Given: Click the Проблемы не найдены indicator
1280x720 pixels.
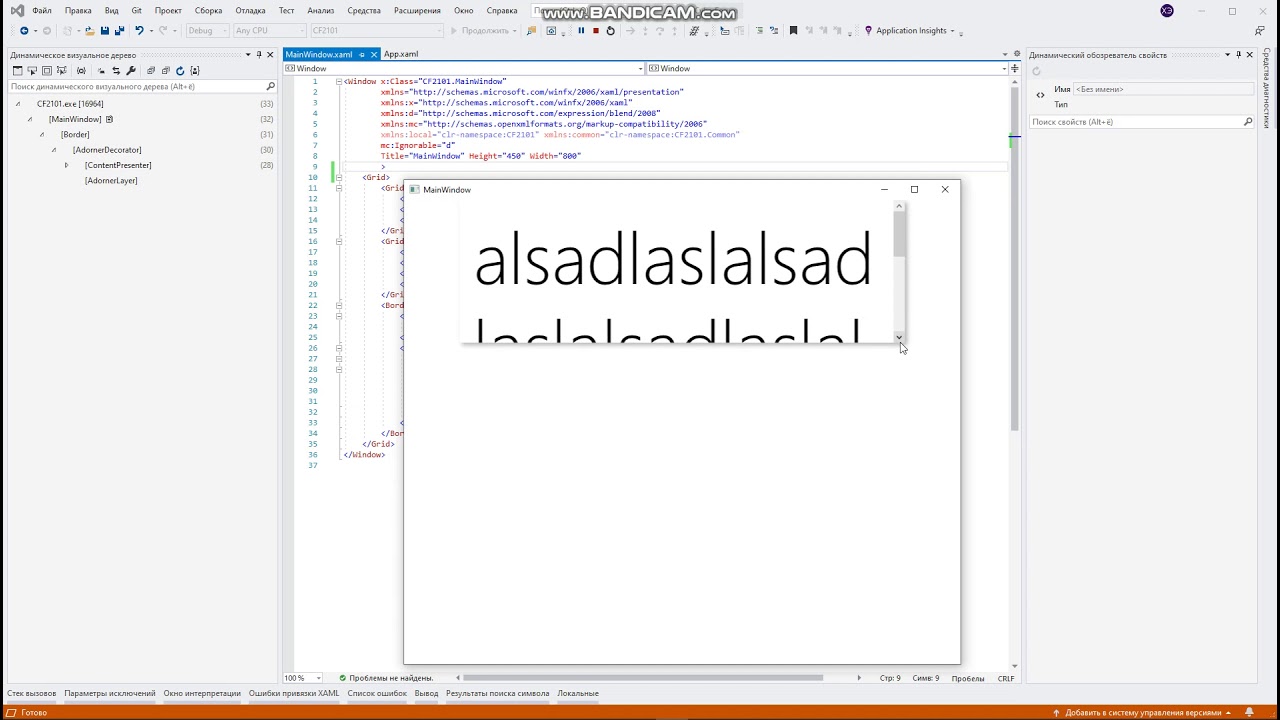Looking at the screenshot, I should (386, 678).
